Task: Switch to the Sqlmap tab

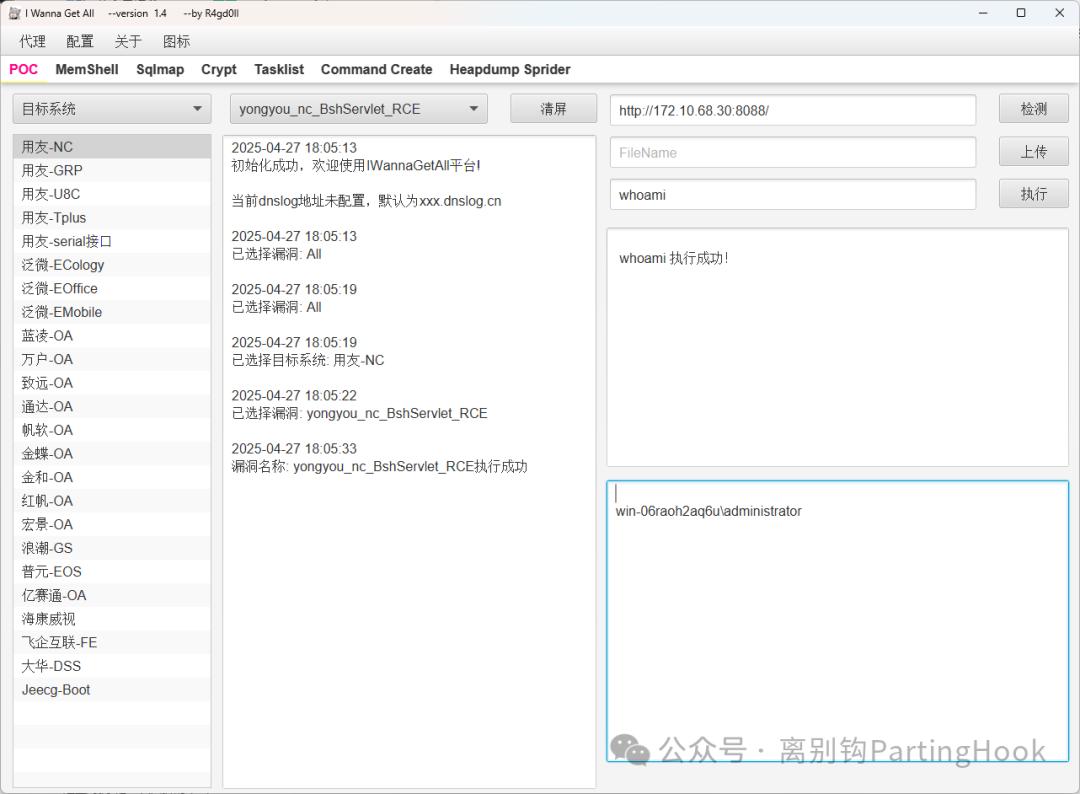Action: click(x=160, y=70)
